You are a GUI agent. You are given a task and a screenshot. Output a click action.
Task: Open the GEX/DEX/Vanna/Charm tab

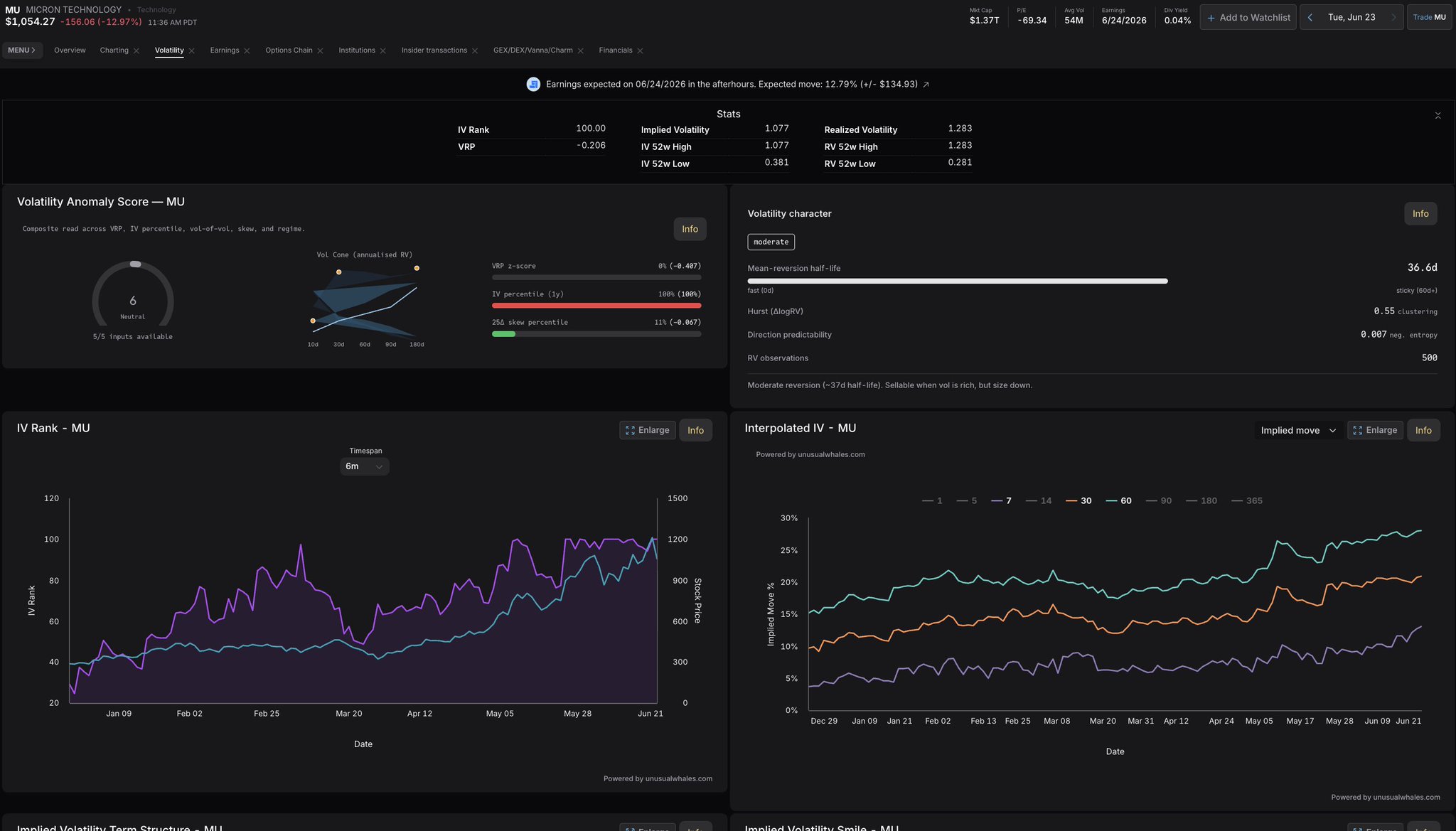533,50
